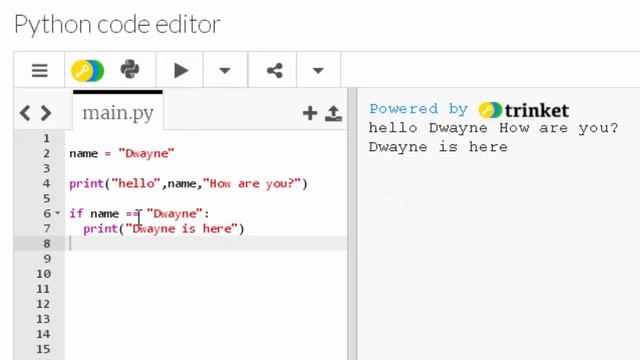
Task: Click the "hello" string on line 4
Action: (x=136, y=184)
